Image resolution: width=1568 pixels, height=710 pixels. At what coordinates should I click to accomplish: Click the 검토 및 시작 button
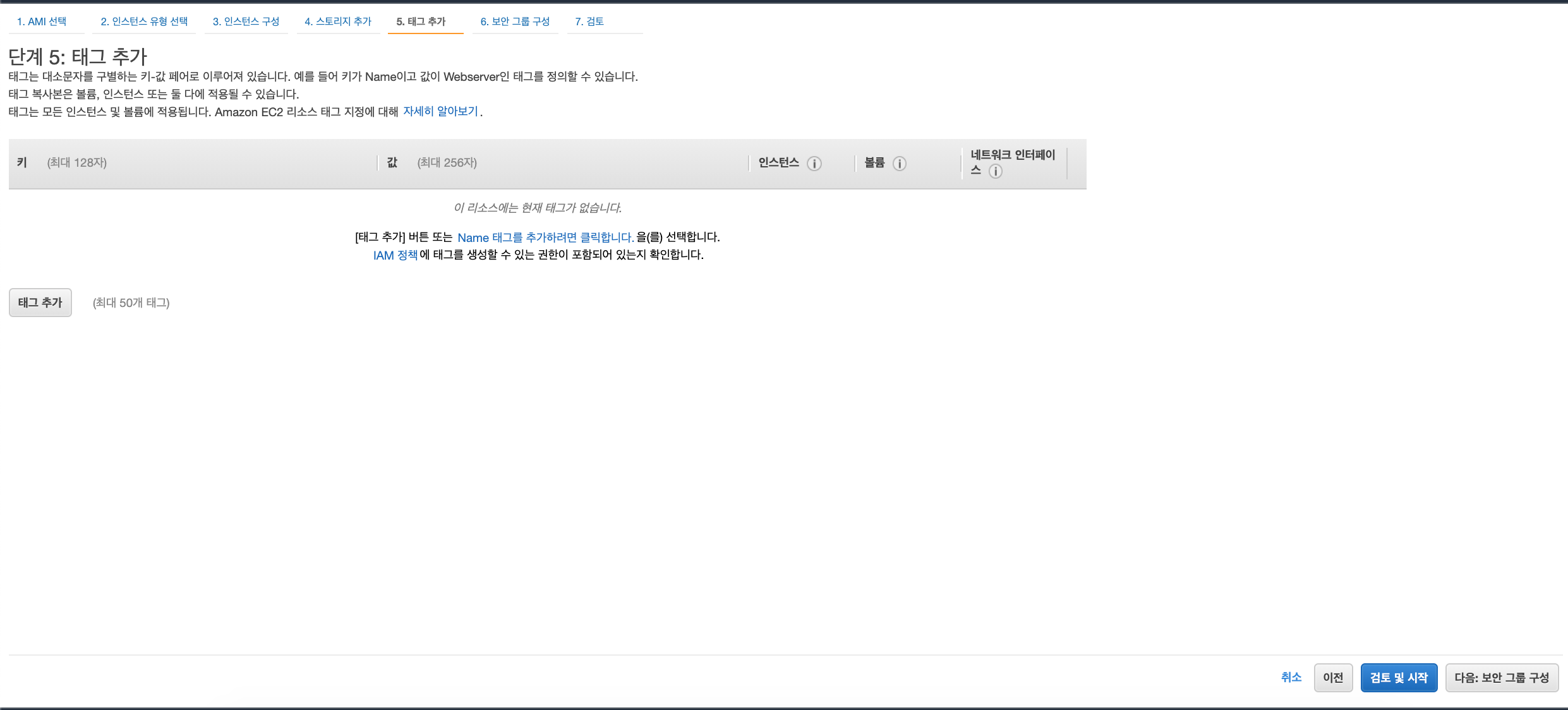click(x=1399, y=678)
